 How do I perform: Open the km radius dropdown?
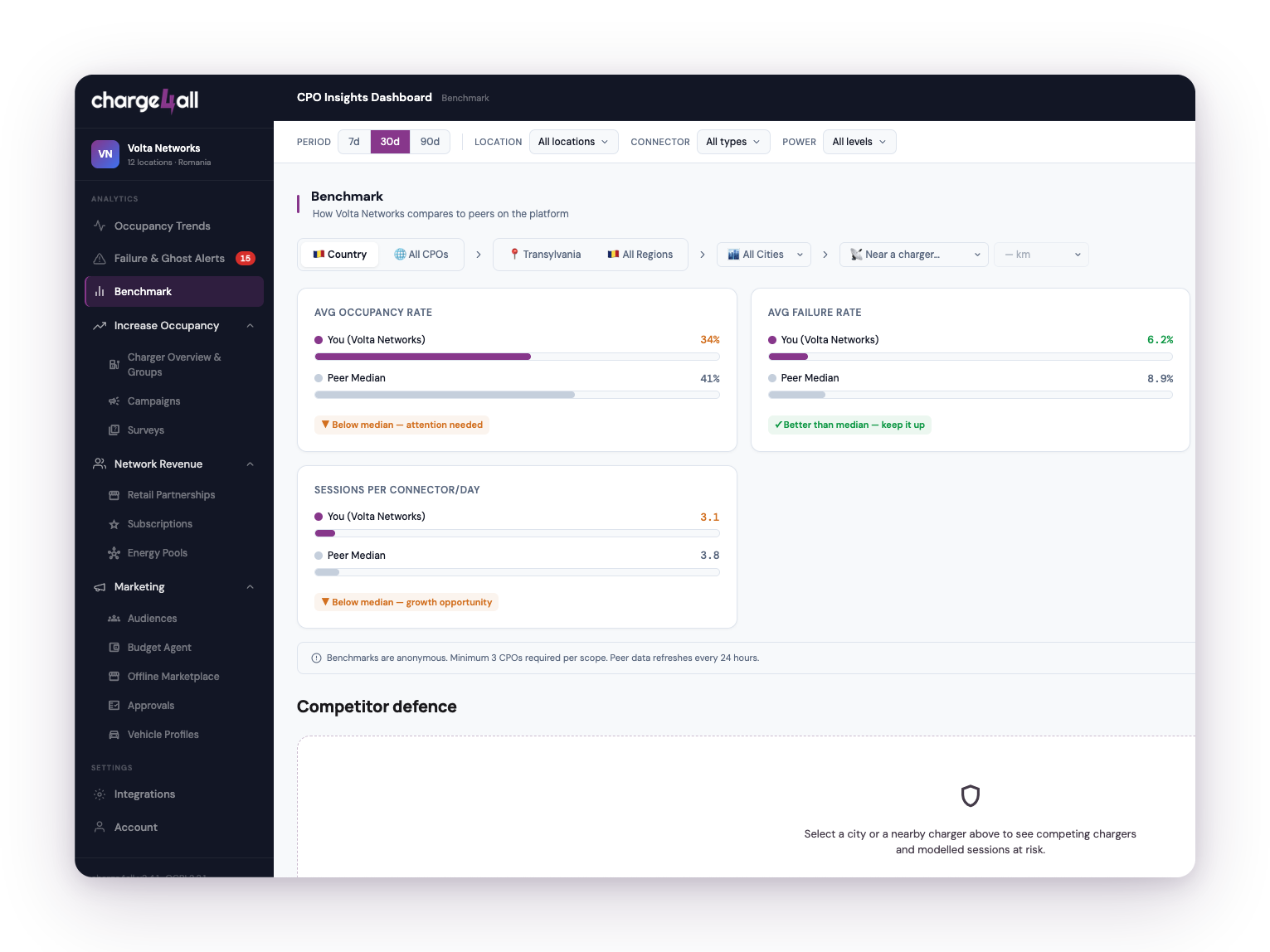coord(1041,255)
